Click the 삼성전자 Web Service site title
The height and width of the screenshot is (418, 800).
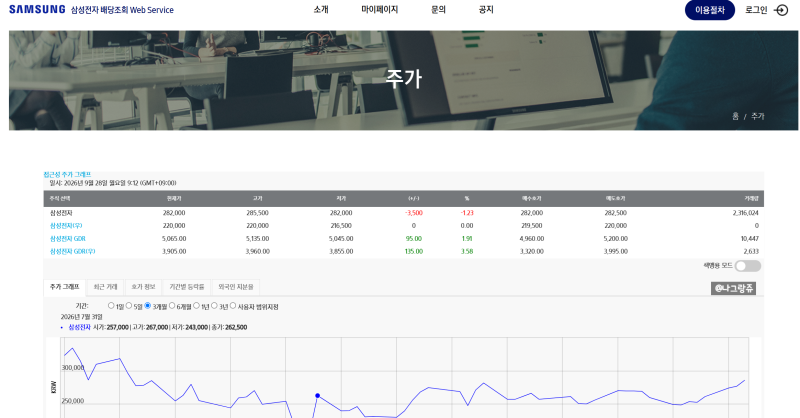[122, 10]
